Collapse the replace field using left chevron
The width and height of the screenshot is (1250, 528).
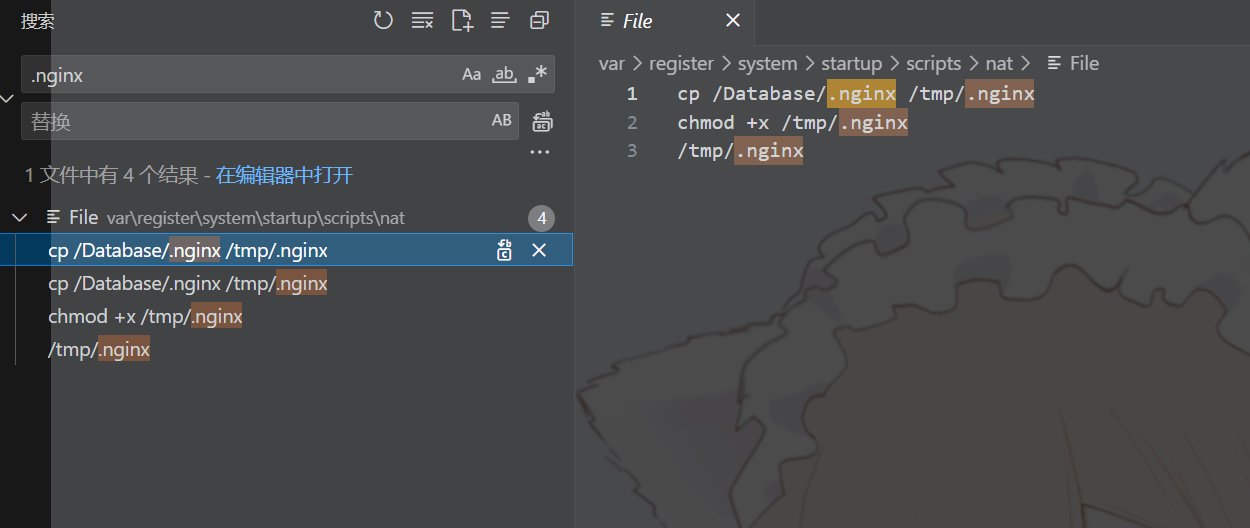tap(8, 98)
